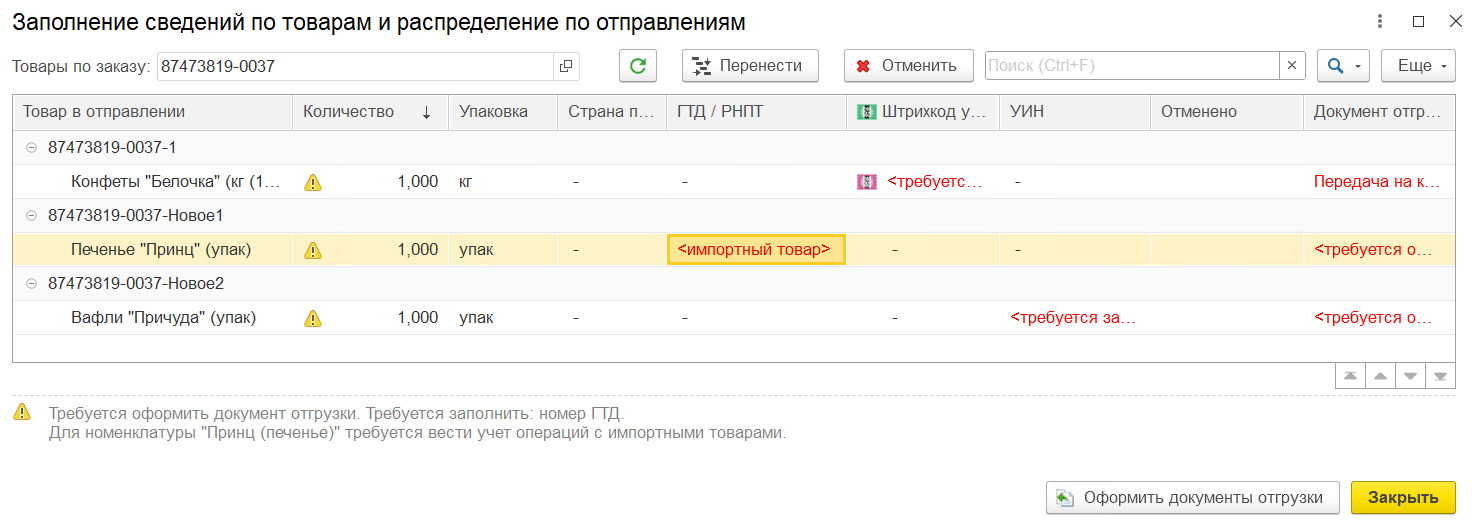Open the Еще menu
This screenshot has height=528, width=1477.
[1418, 66]
